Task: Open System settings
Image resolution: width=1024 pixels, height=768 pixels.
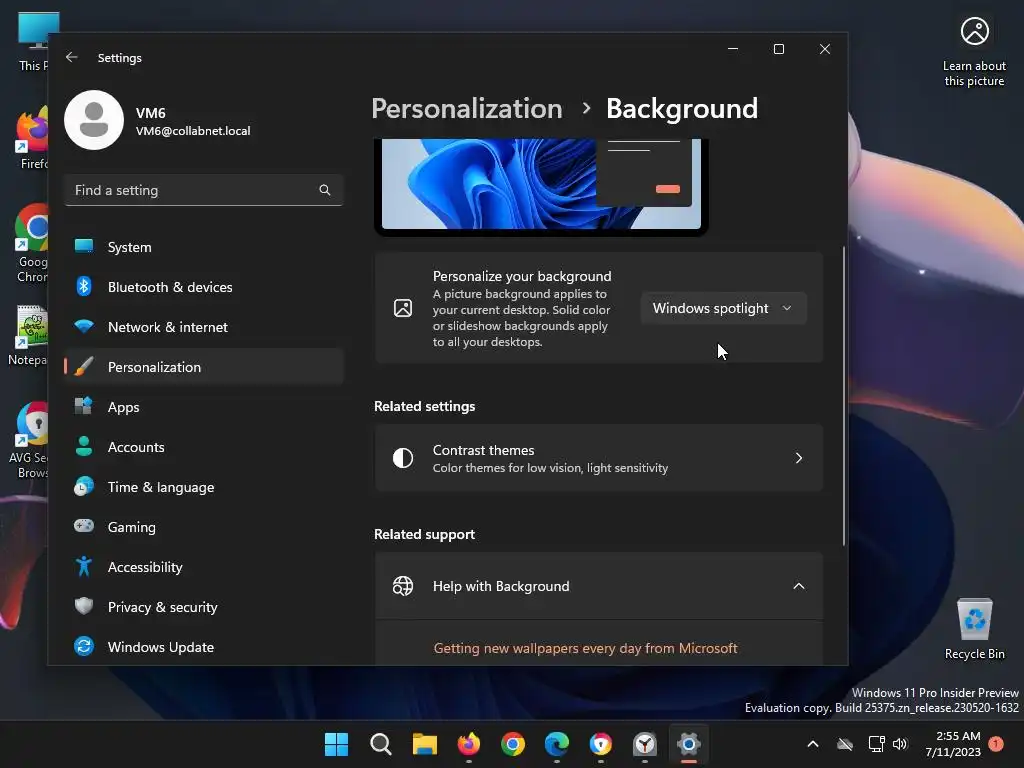Action: 204,247
